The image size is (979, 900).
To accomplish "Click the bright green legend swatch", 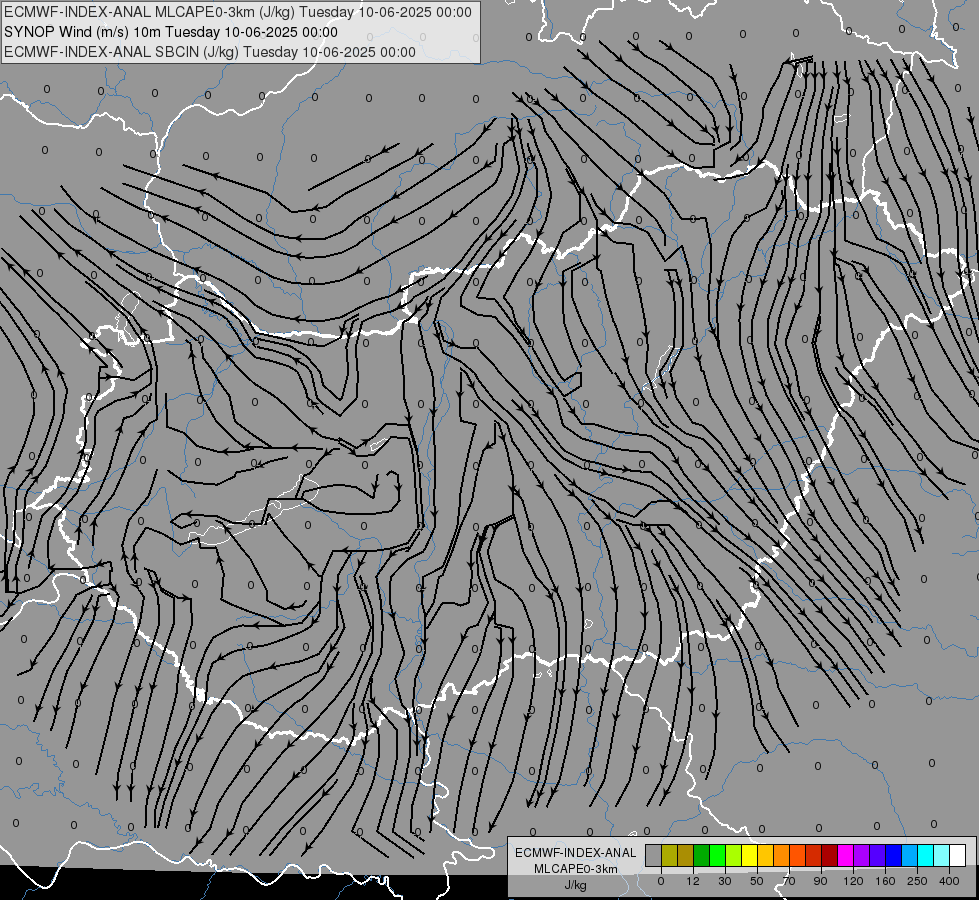I will [718, 855].
